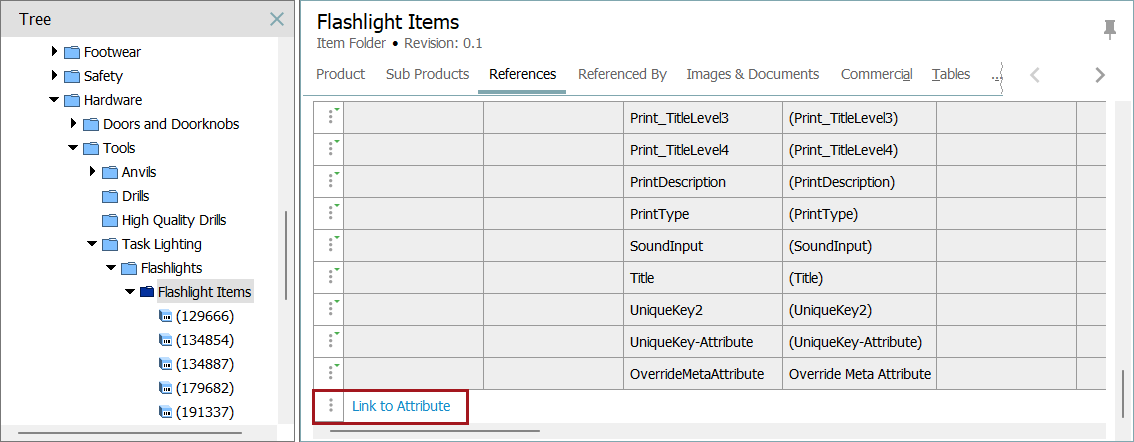The height and width of the screenshot is (442, 1134).
Task: Expand the Doors and Doorknobs node
Action: [x=74, y=124]
